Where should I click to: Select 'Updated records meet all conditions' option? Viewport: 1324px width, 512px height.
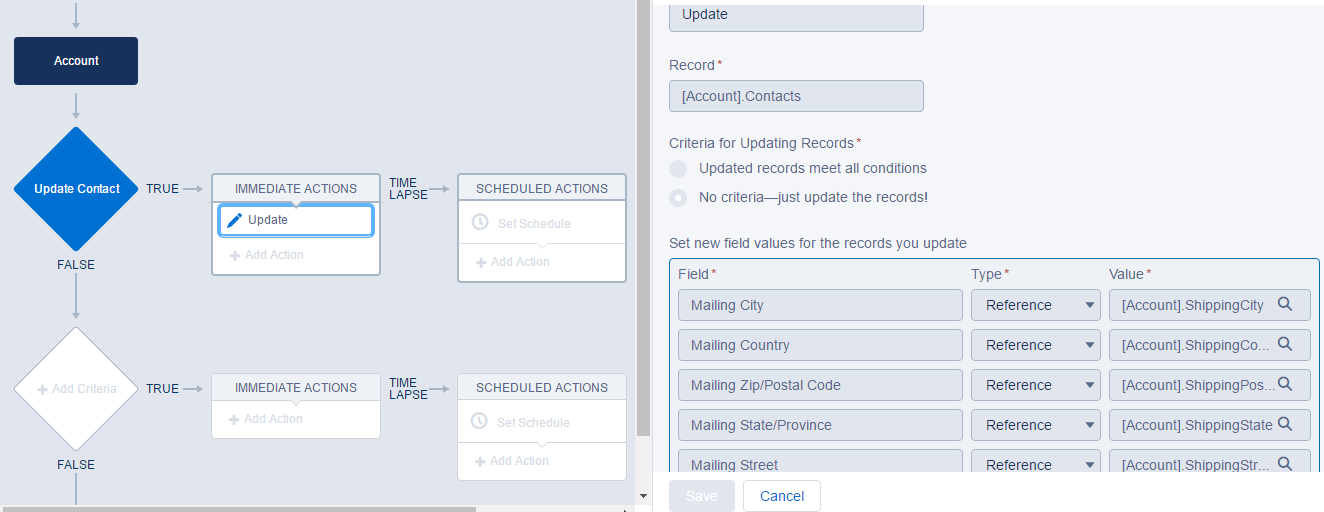point(679,169)
